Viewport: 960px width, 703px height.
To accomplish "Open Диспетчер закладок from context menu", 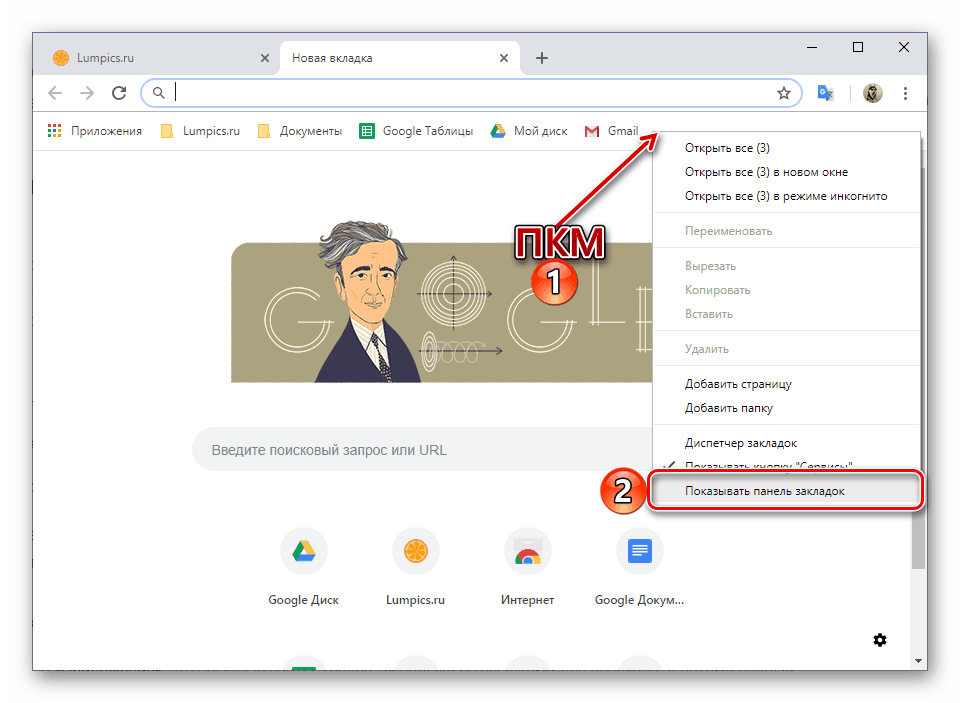I will pyautogui.click(x=787, y=443).
